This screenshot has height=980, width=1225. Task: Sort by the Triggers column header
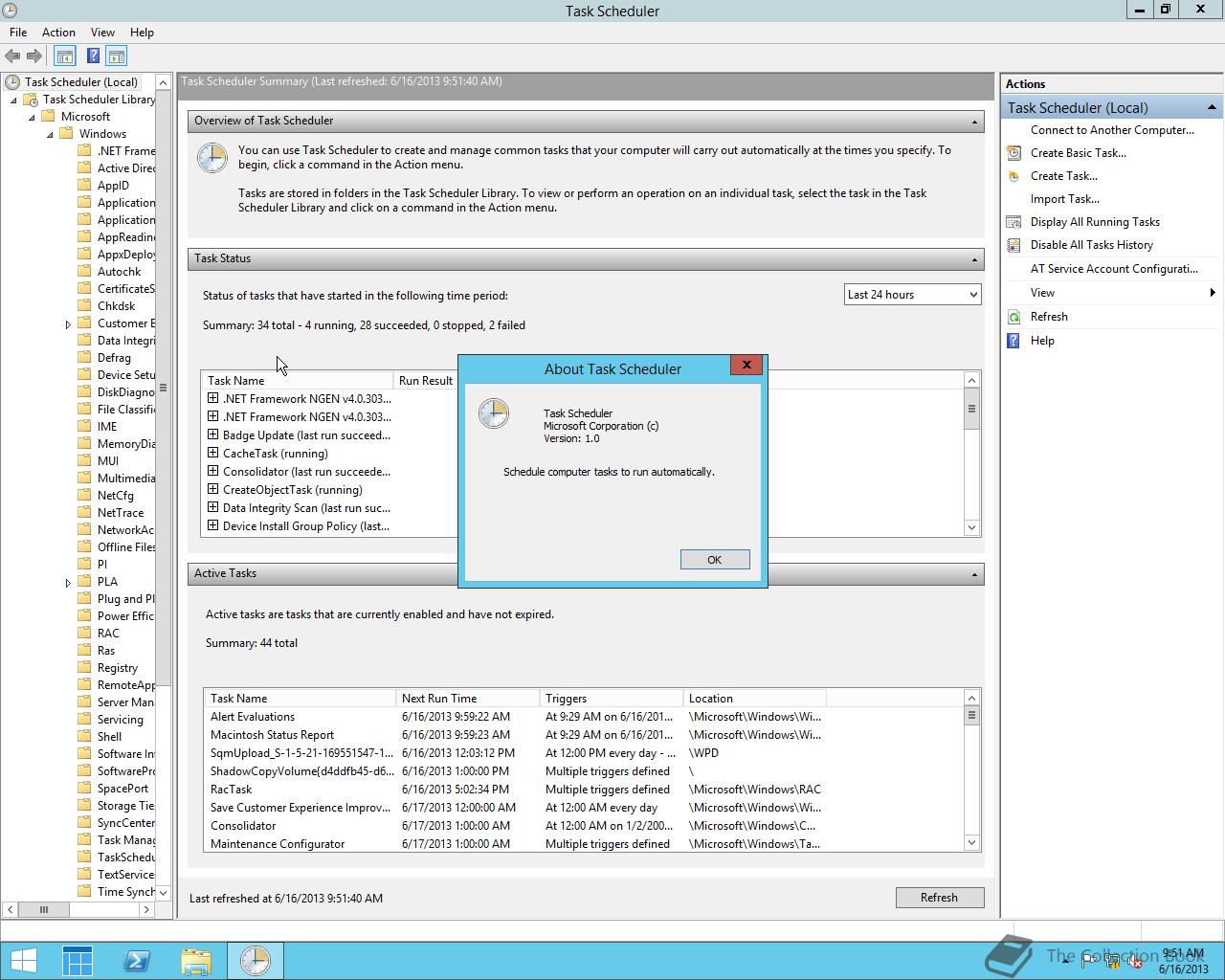611,699
